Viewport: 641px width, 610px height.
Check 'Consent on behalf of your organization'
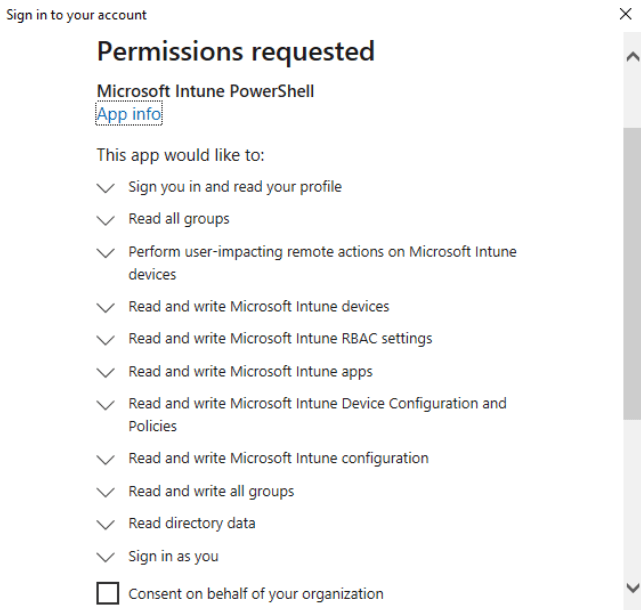point(108,593)
